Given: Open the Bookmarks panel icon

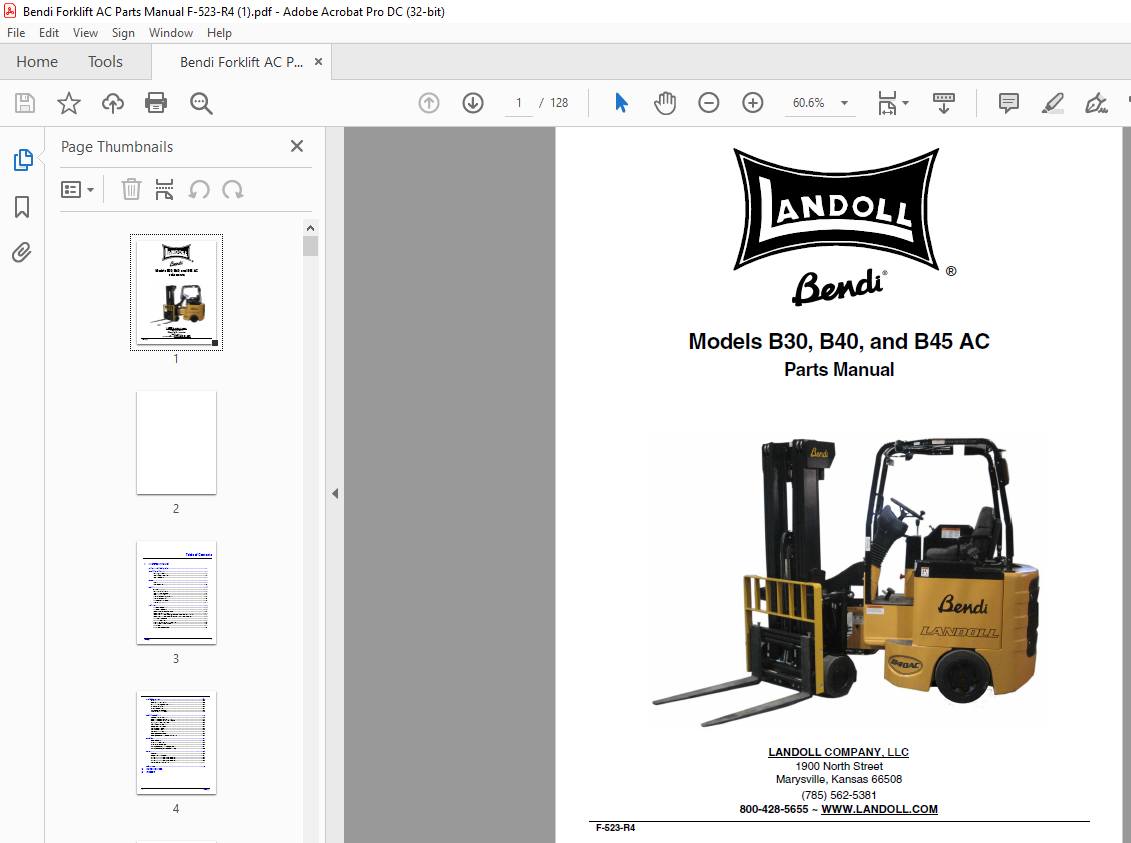Looking at the screenshot, I should point(22,207).
